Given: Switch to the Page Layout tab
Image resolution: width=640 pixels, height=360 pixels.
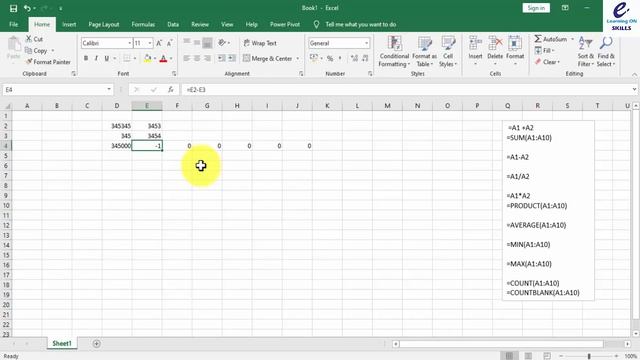Looking at the screenshot, I should tap(104, 24).
